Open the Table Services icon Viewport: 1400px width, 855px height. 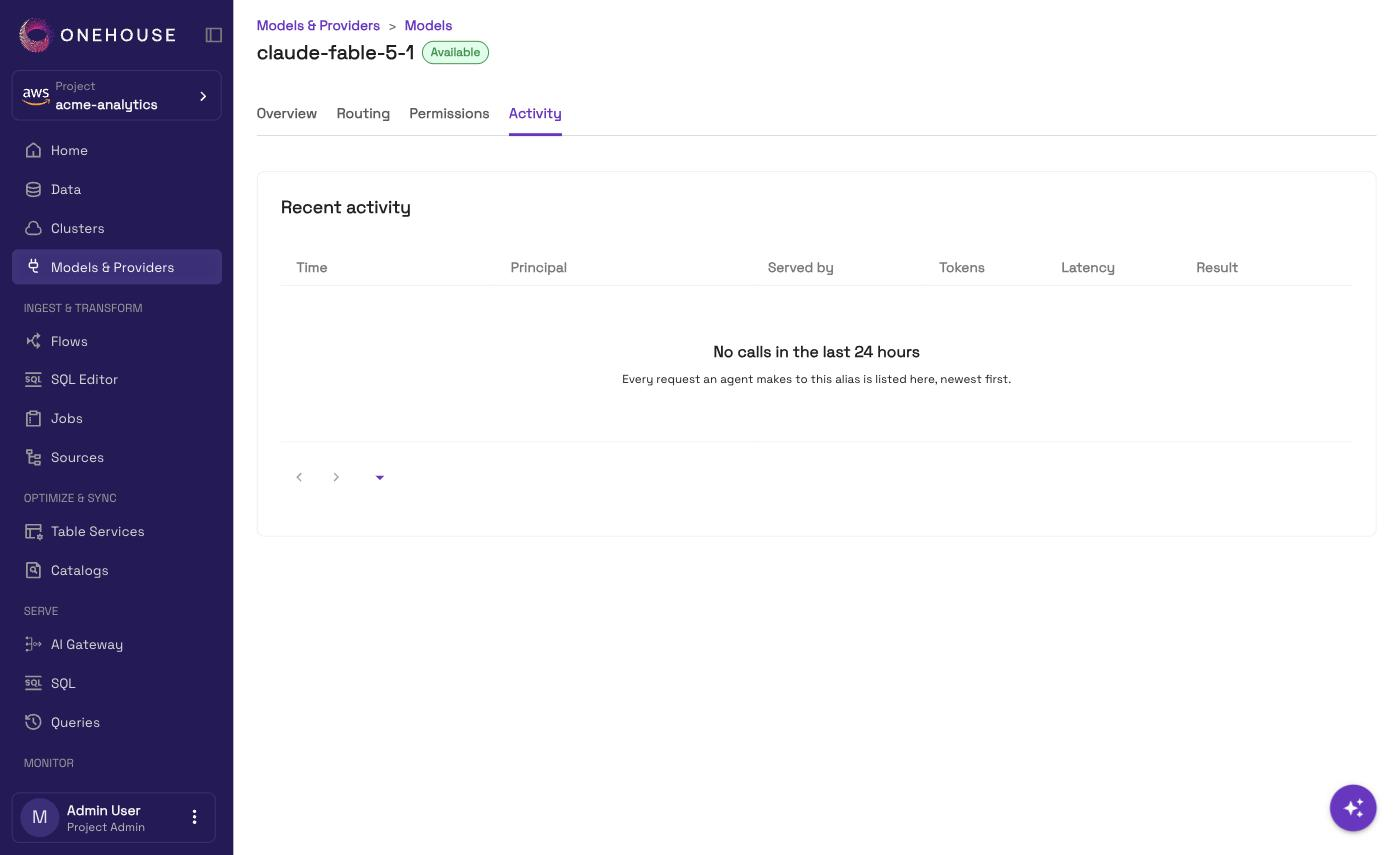tap(33, 531)
